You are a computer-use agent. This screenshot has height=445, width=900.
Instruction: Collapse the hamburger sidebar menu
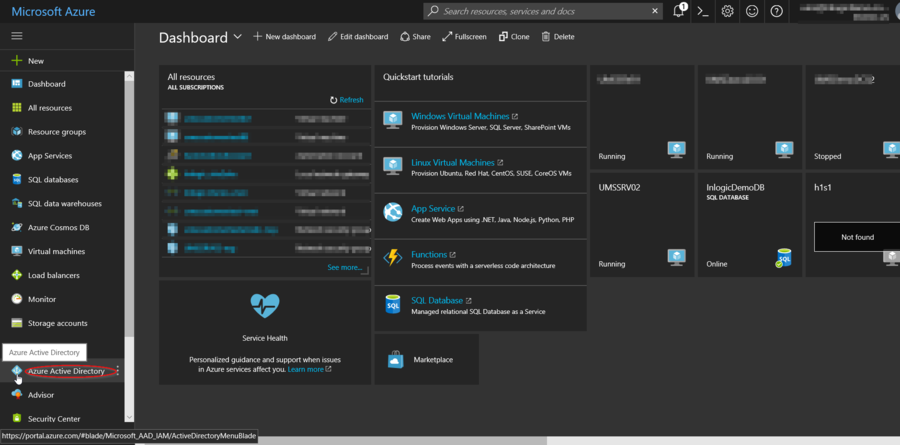16,35
